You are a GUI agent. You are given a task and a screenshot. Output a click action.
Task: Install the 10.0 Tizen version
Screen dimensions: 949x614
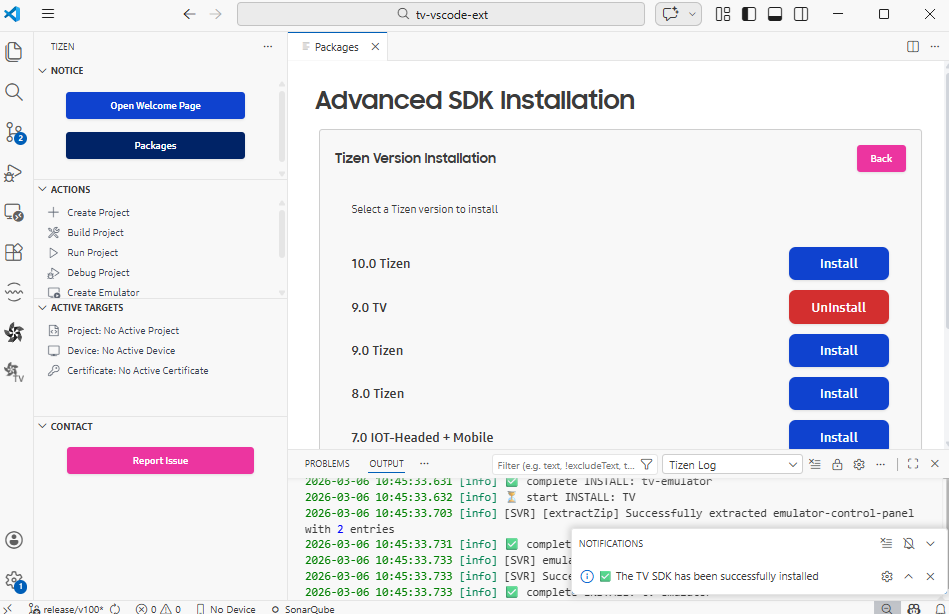838,264
